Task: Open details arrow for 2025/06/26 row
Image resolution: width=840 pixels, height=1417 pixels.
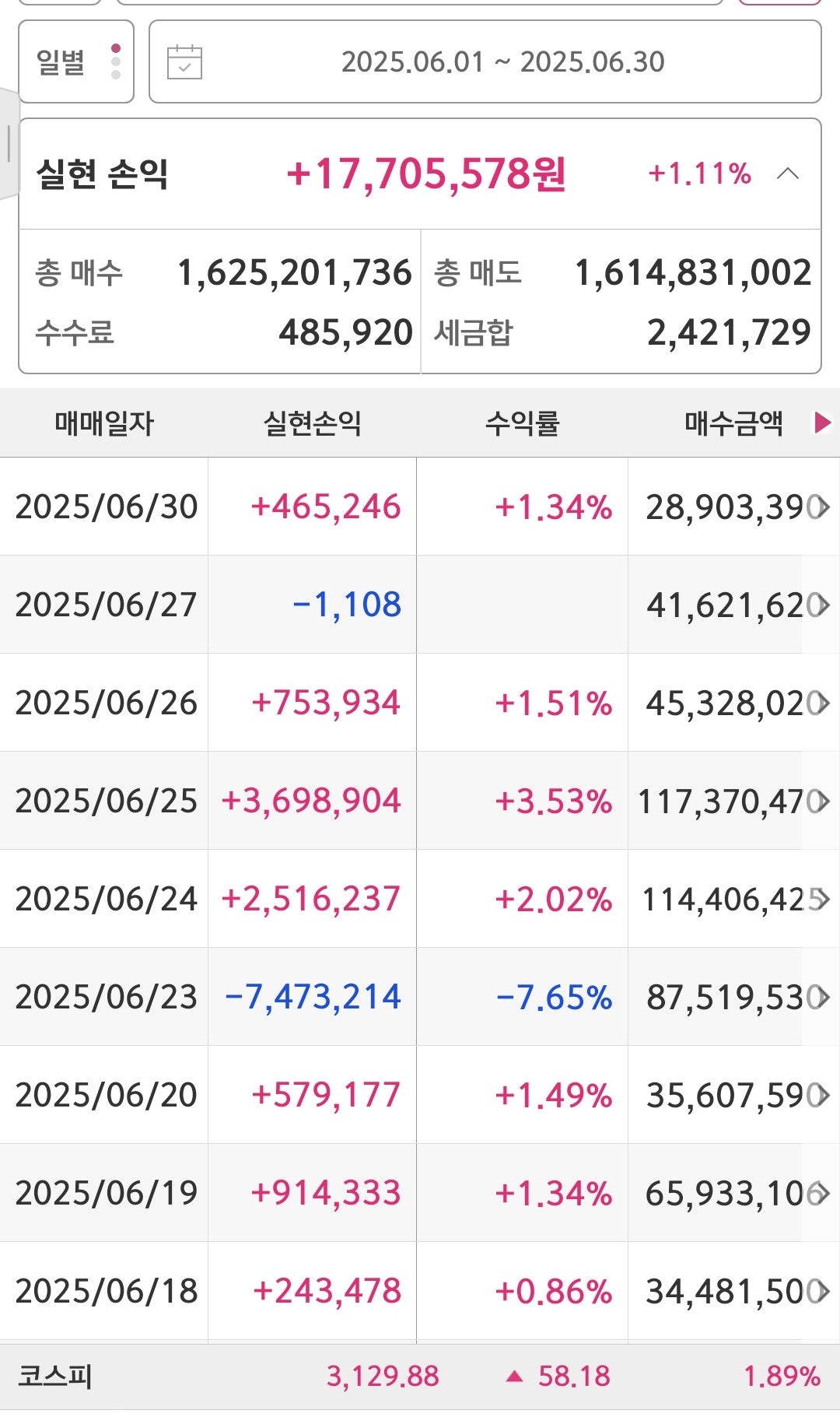Action: (821, 703)
